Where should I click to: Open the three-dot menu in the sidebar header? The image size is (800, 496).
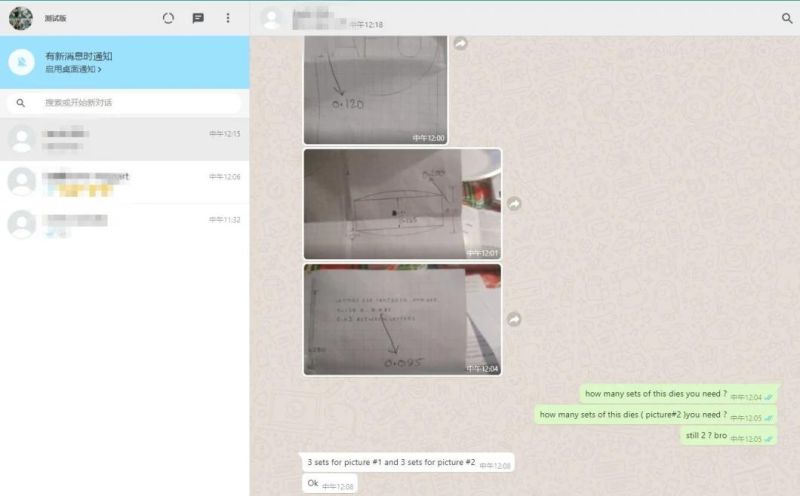pyautogui.click(x=228, y=18)
